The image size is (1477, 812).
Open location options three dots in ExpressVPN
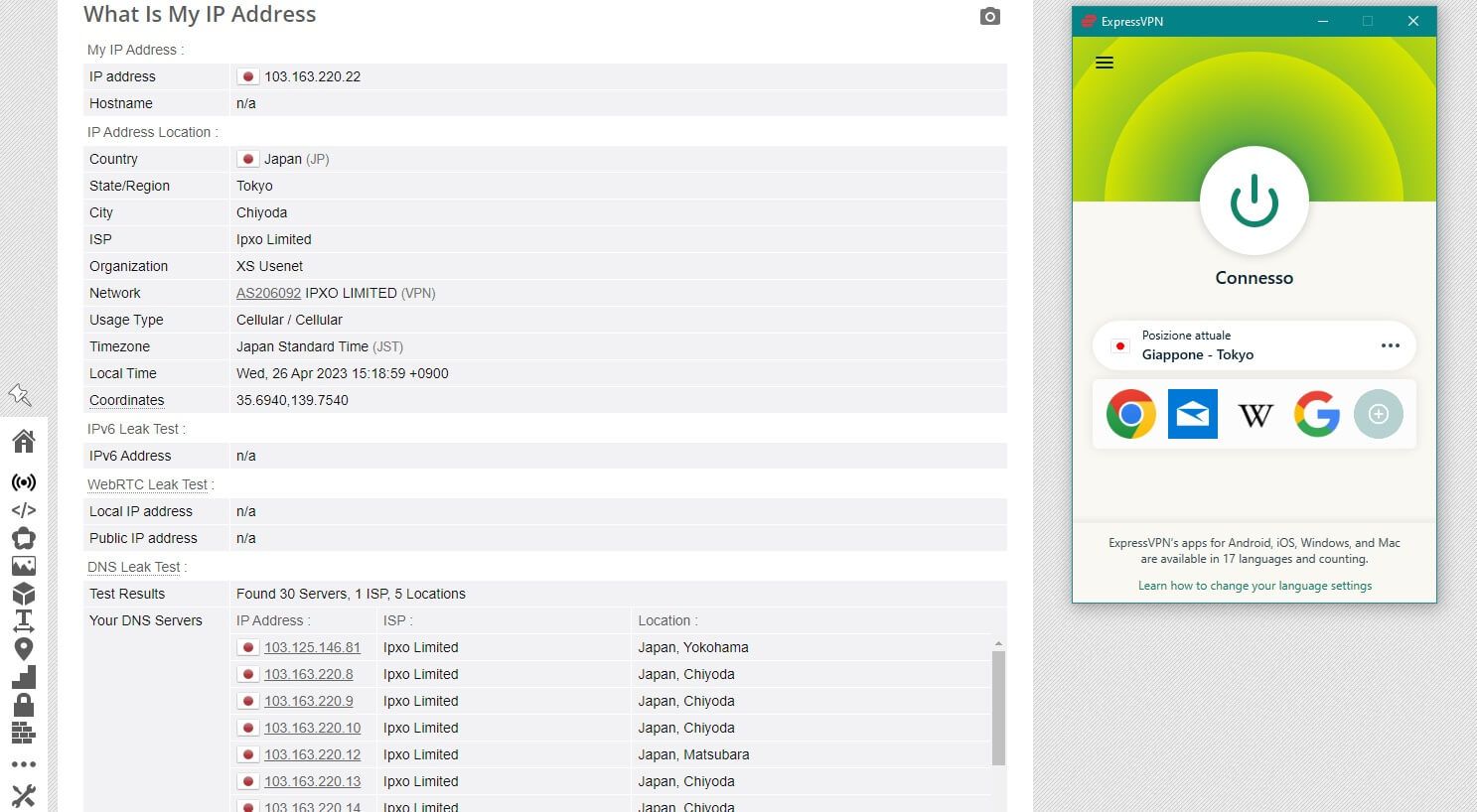click(1391, 345)
